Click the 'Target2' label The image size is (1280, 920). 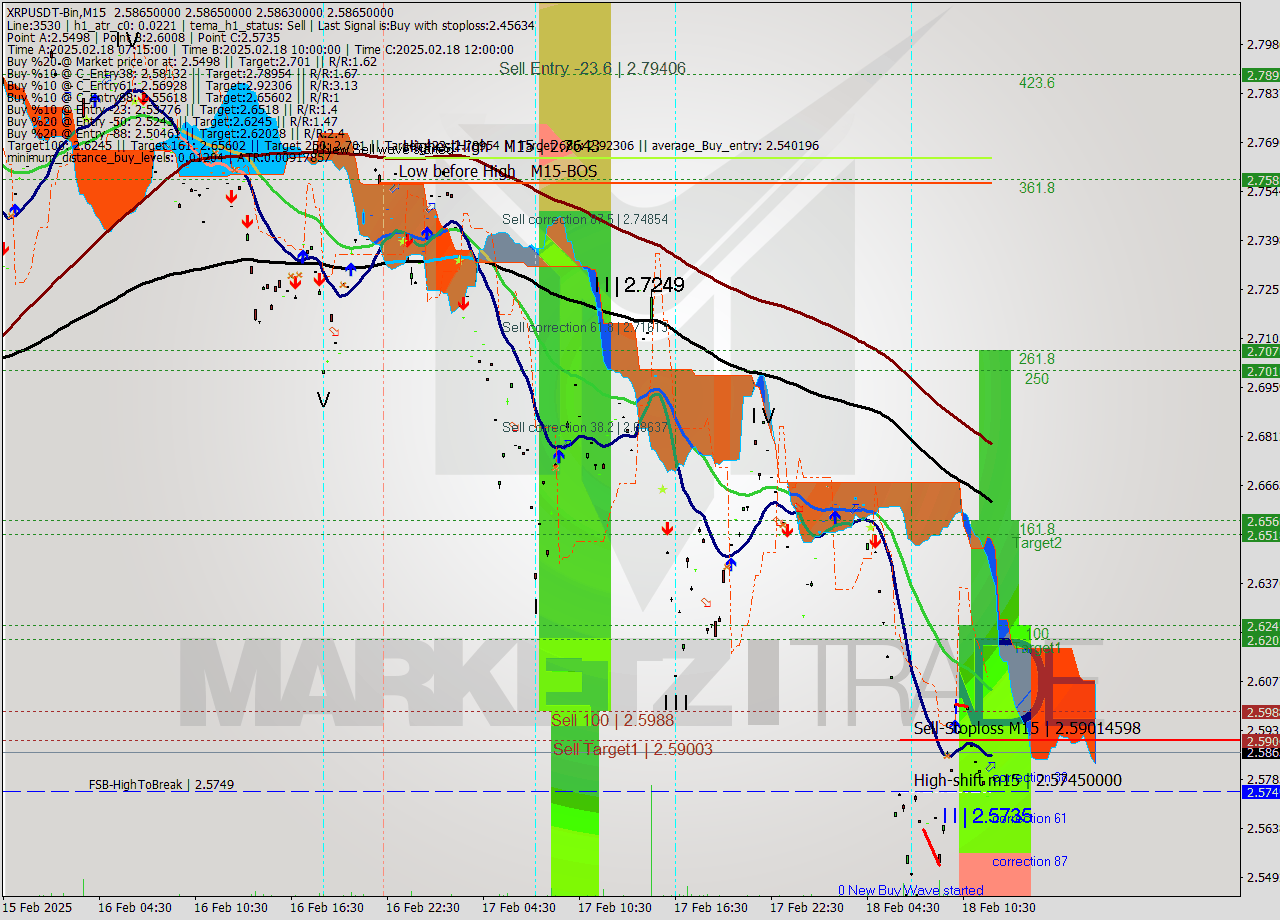1037,543
